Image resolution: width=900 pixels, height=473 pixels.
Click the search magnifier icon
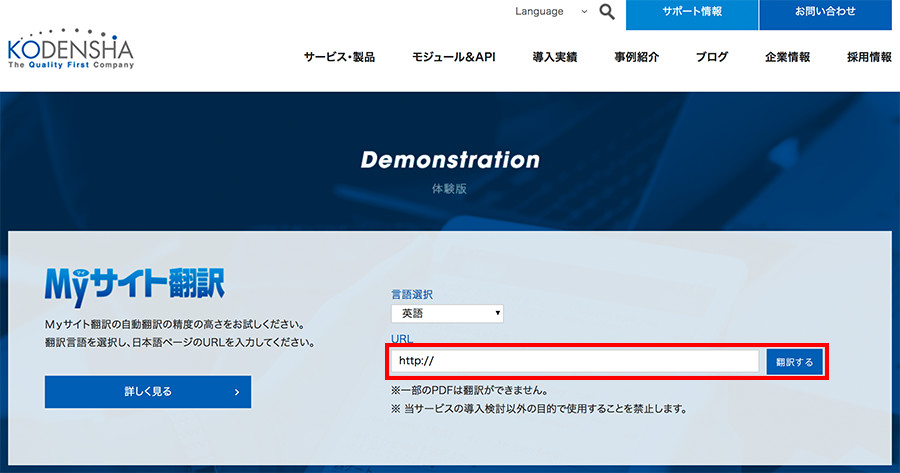pos(607,11)
